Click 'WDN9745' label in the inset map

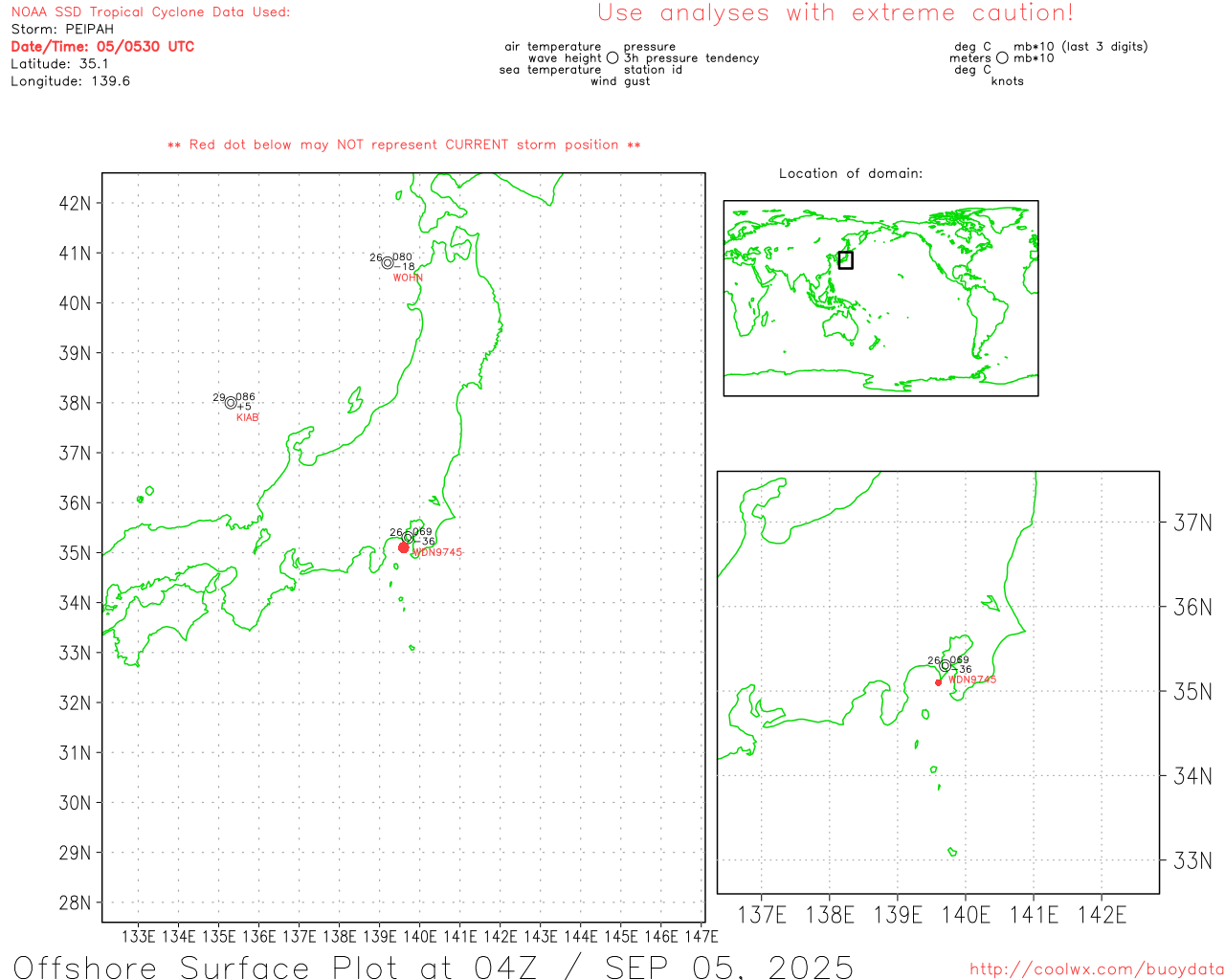972,679
